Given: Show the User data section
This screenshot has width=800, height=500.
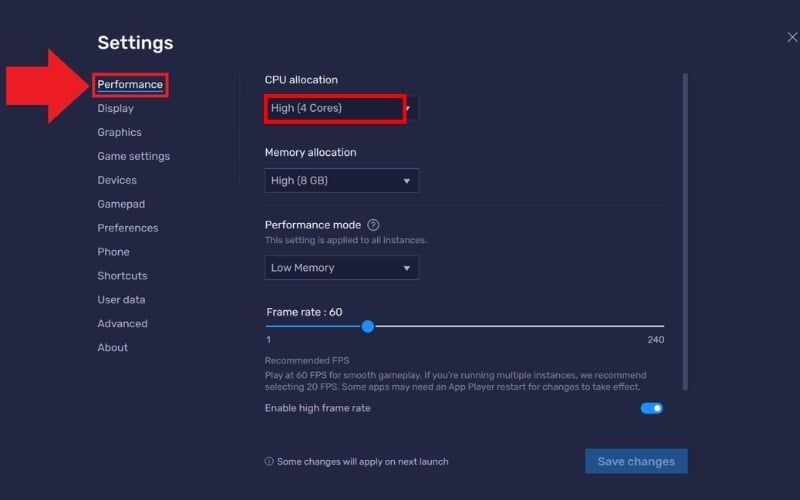Looking at the screenshot, I should (x=121, y=300).
